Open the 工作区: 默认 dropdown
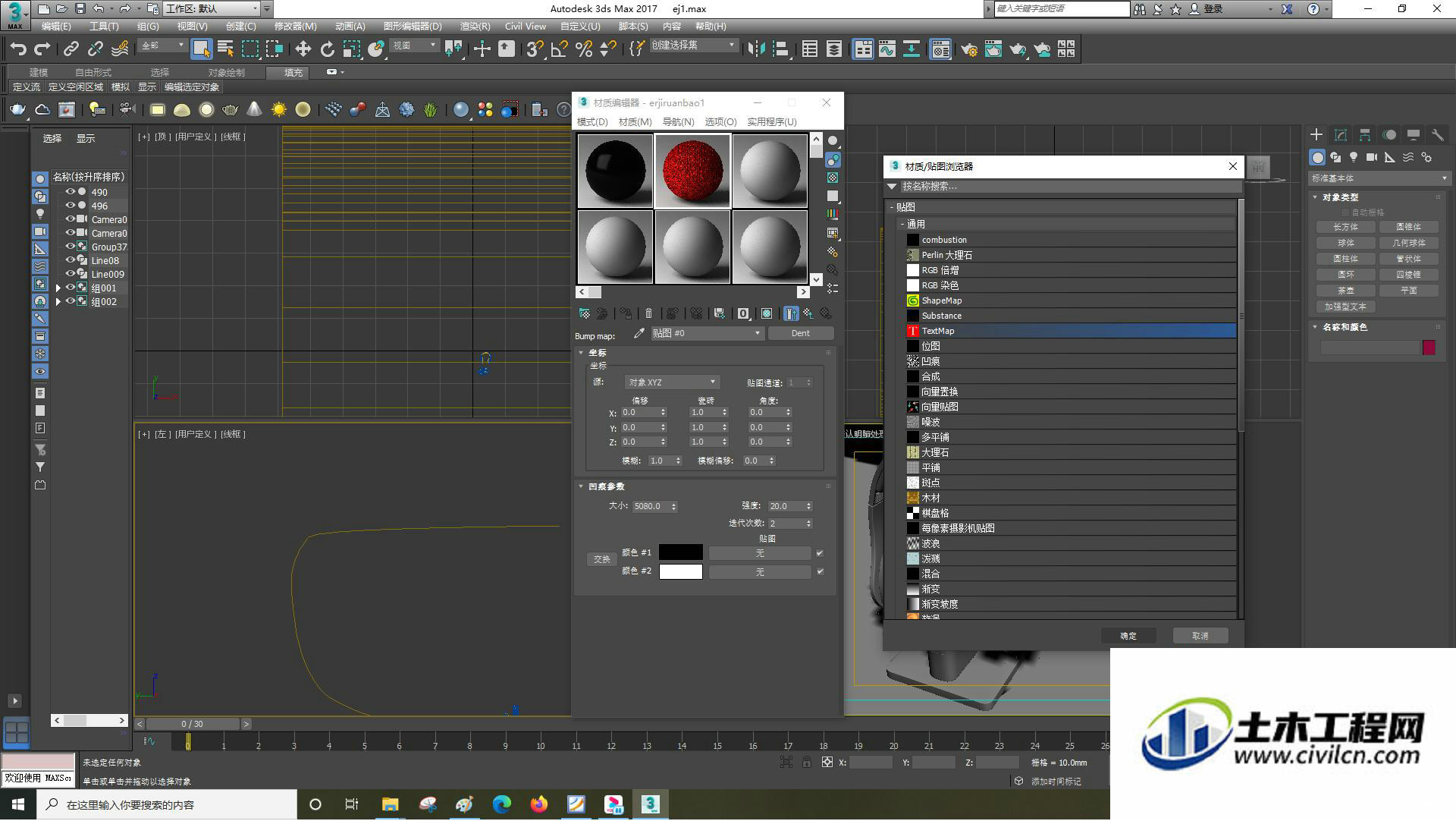 coord(212,9)
